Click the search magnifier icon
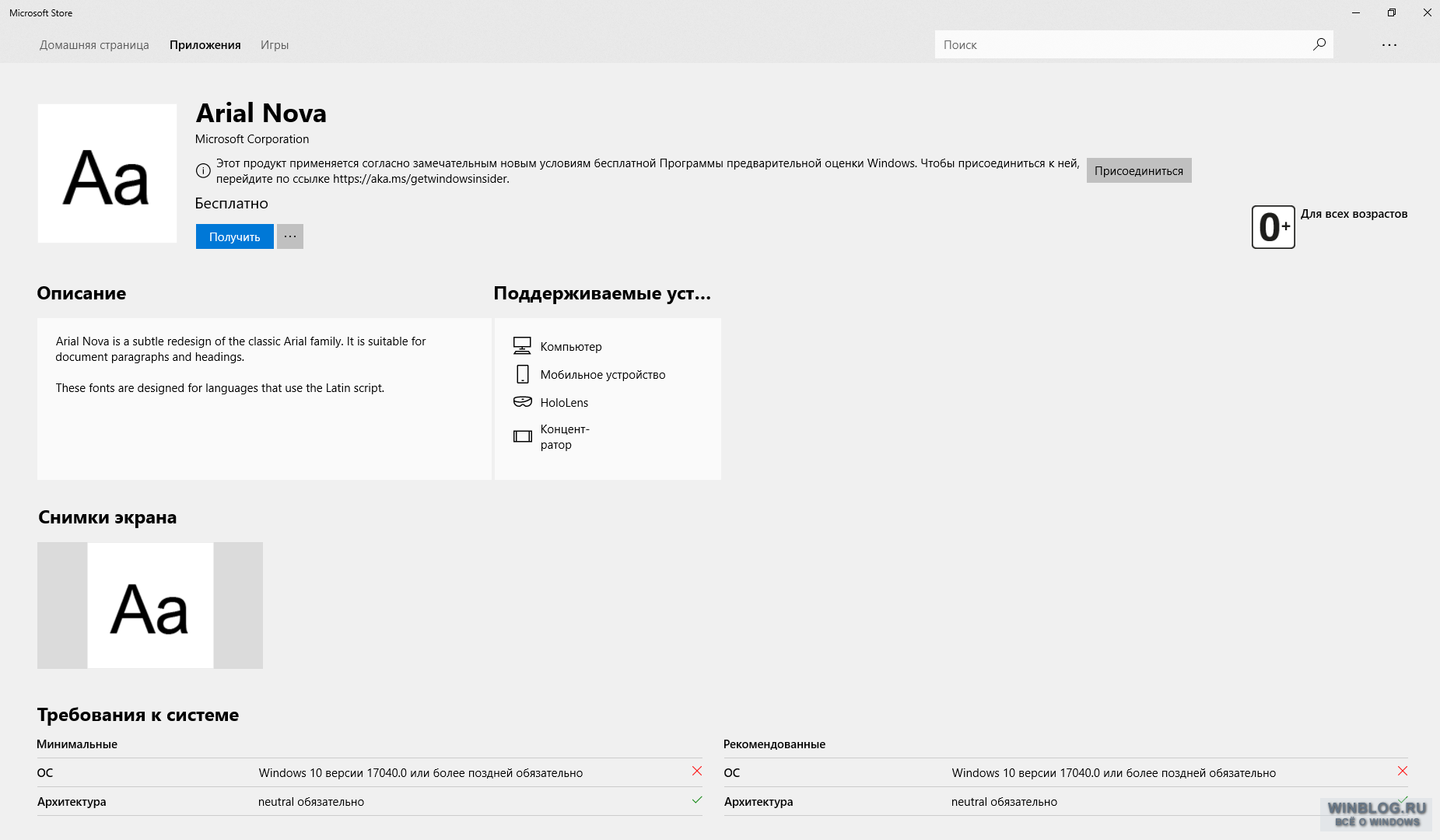 (1319, 44)
